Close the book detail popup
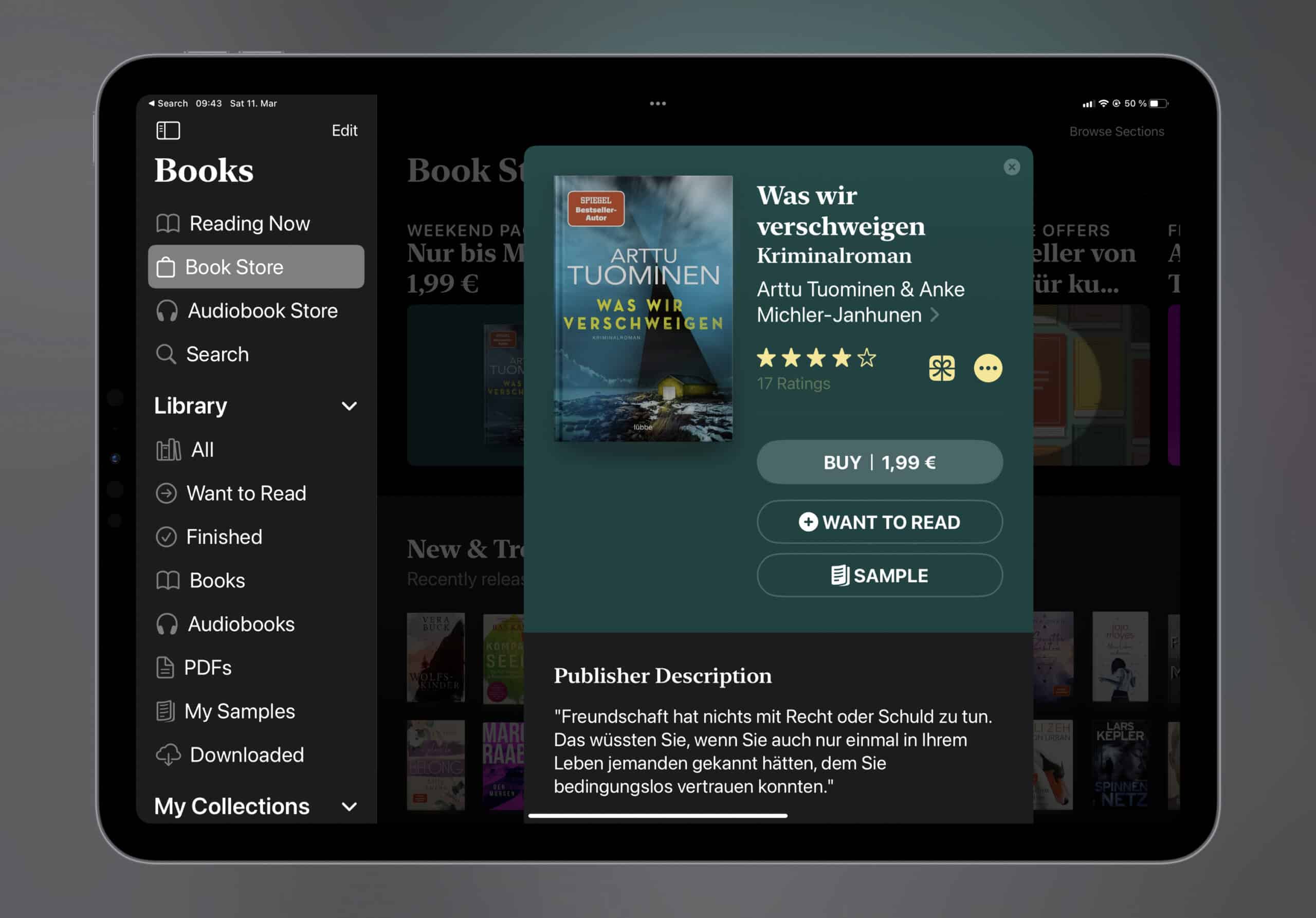The width and height of the screenshot is (1316, 918). (1012, 167)
